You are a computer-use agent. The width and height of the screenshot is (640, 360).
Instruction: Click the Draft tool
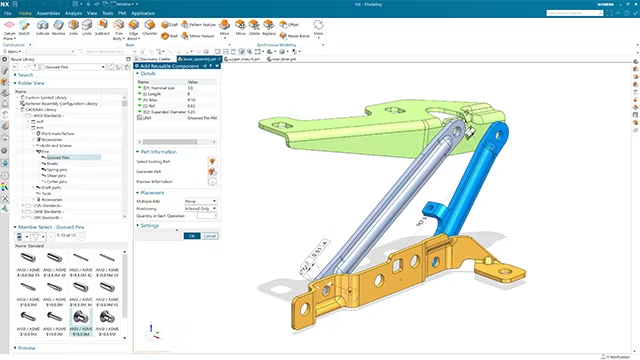[x=169, y=25]
